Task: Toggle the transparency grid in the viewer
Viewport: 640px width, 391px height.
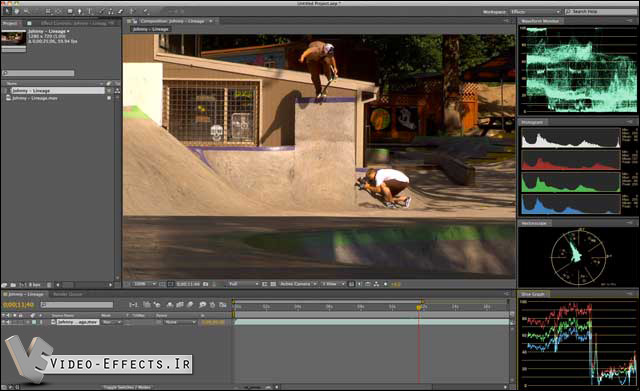Action: click(273, 284)
